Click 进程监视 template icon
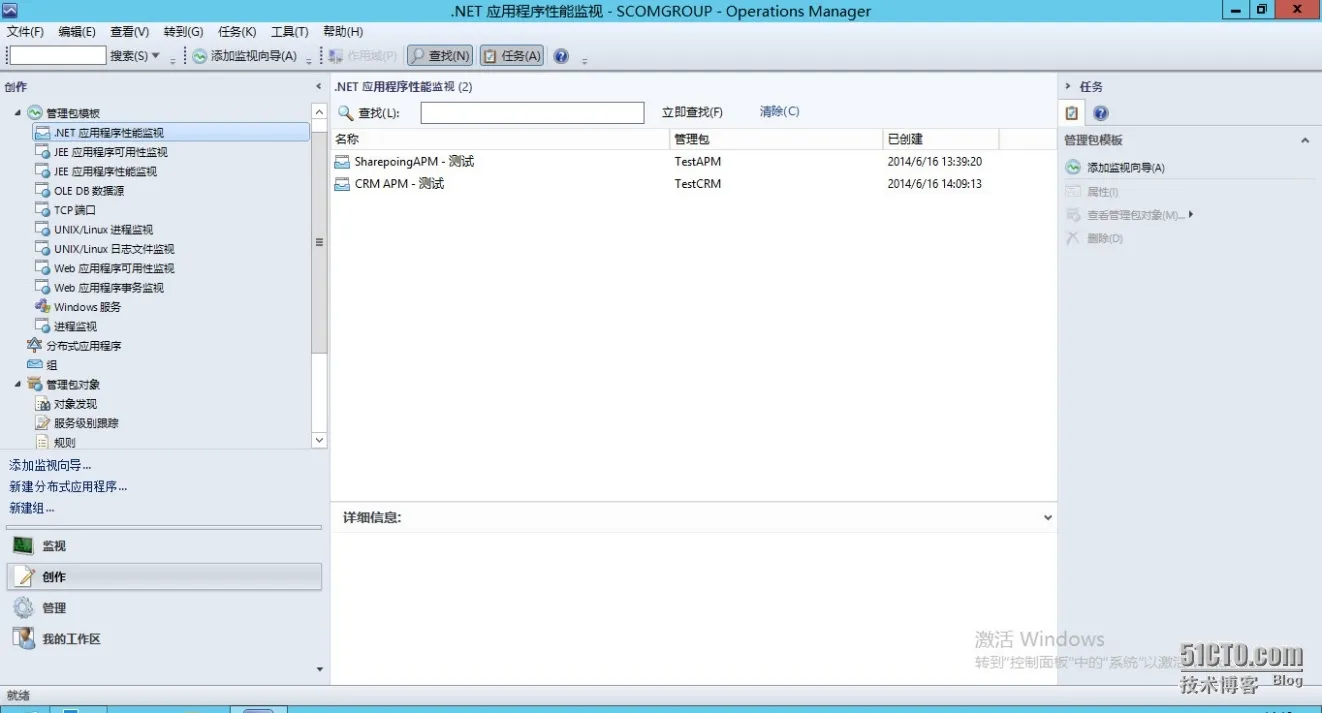 pos(43,326)
